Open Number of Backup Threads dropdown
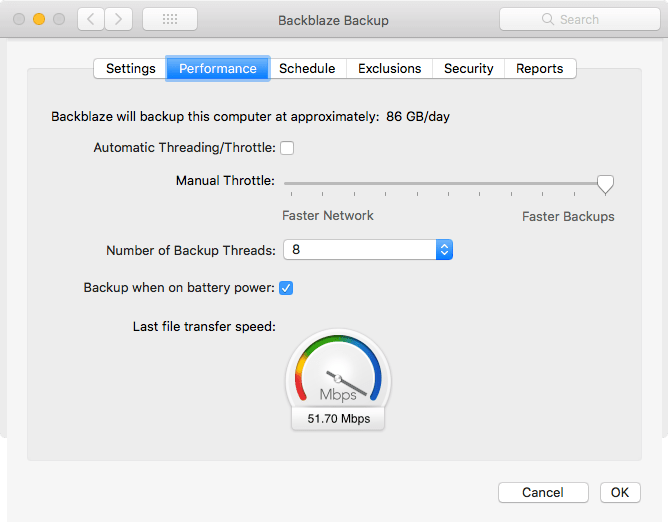668x522 pixels. (368, 250)
